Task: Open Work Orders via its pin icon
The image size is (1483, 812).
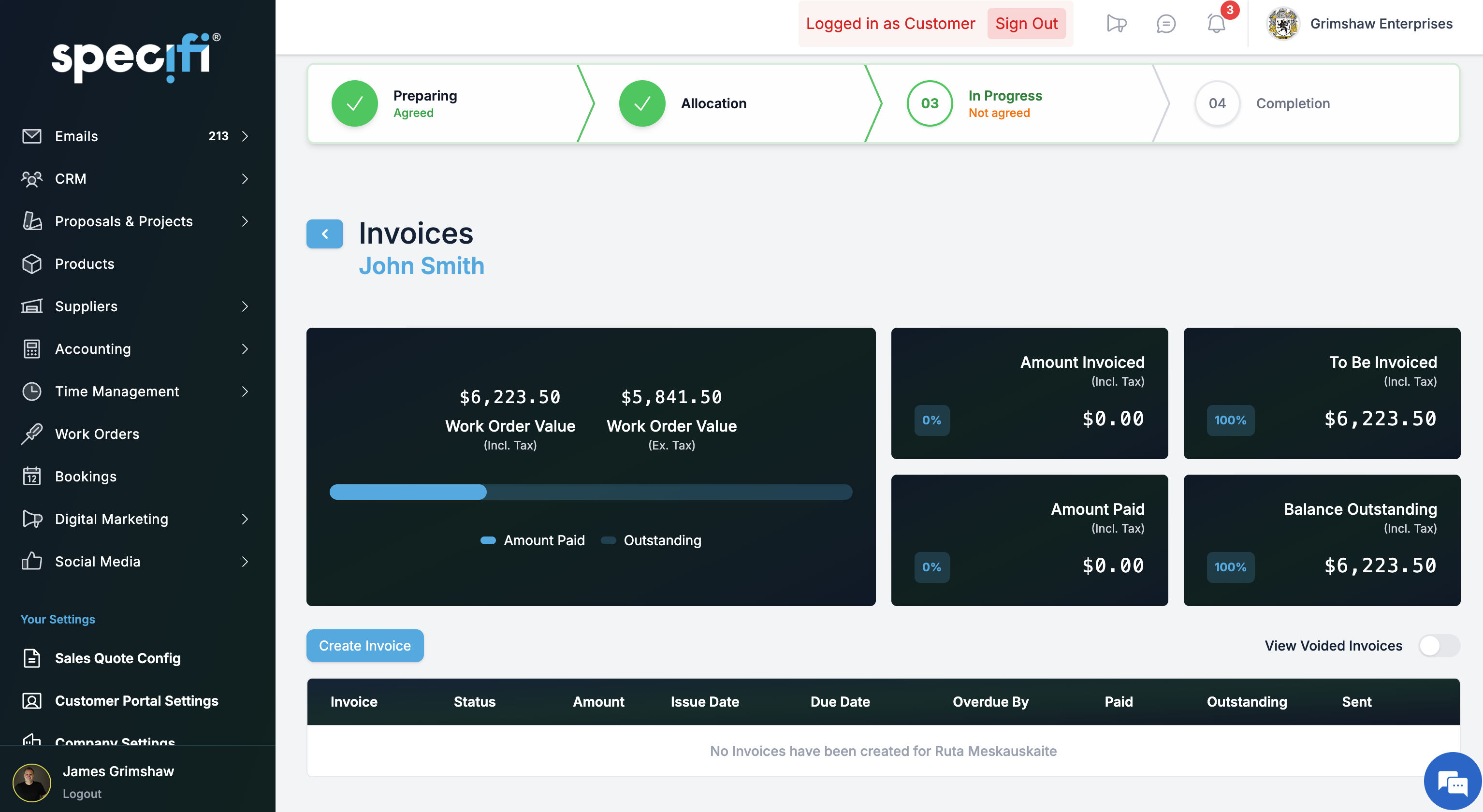Action: pyautogui.click(x=32, y=434)
